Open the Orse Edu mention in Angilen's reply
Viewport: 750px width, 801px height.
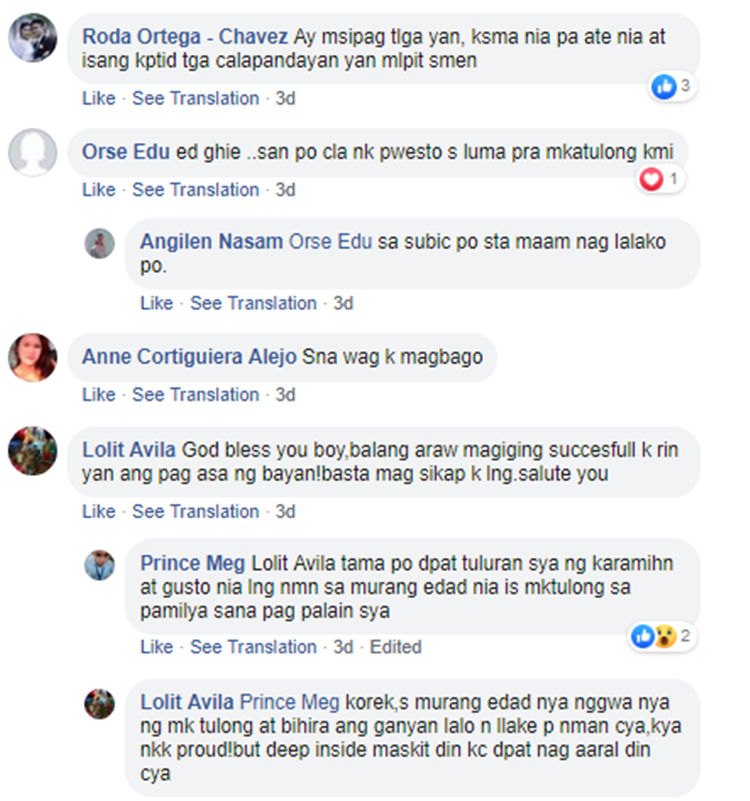click(331, 241)
